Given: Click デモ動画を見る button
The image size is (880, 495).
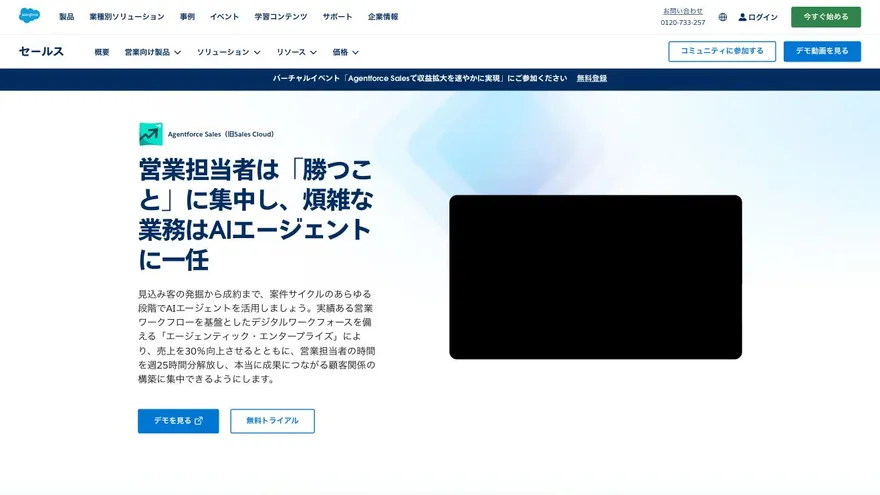Looking at the screenshot, I should click(822, 51).
